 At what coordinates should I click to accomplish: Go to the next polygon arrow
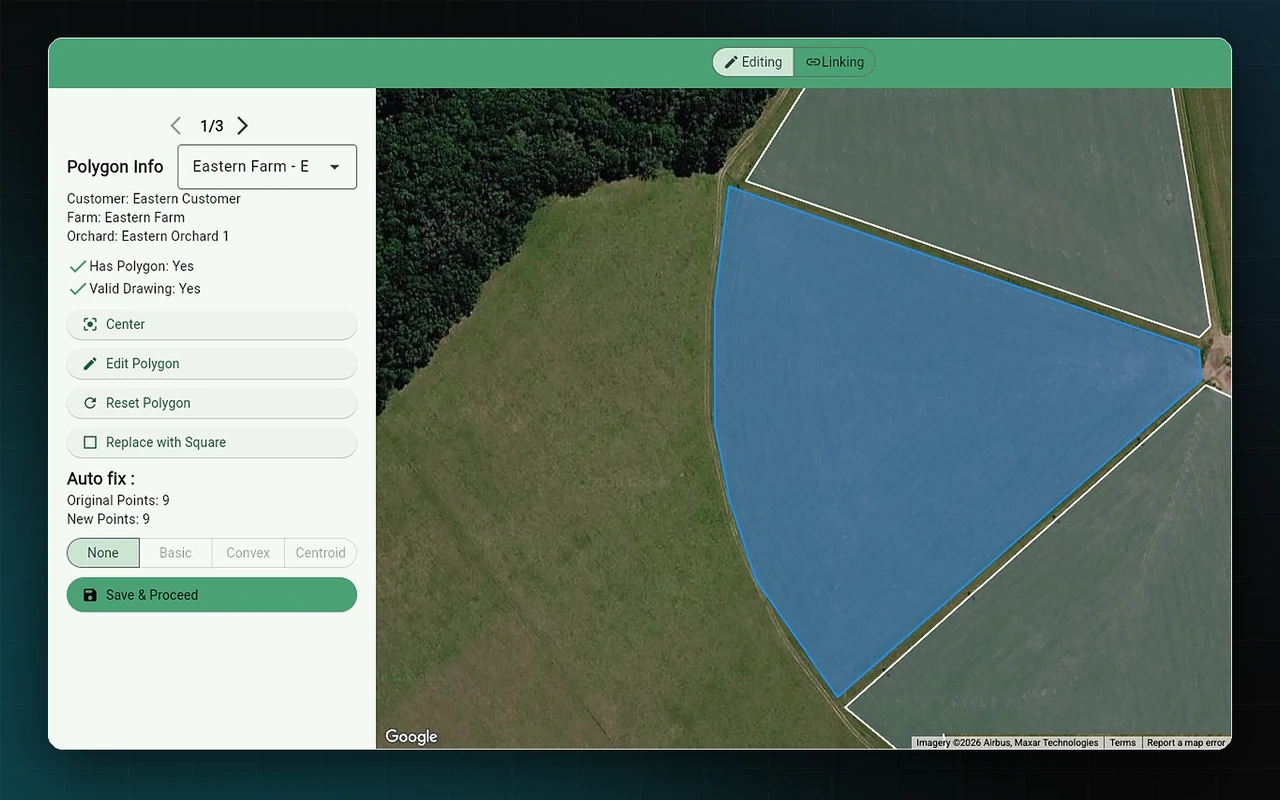point(243,126)
